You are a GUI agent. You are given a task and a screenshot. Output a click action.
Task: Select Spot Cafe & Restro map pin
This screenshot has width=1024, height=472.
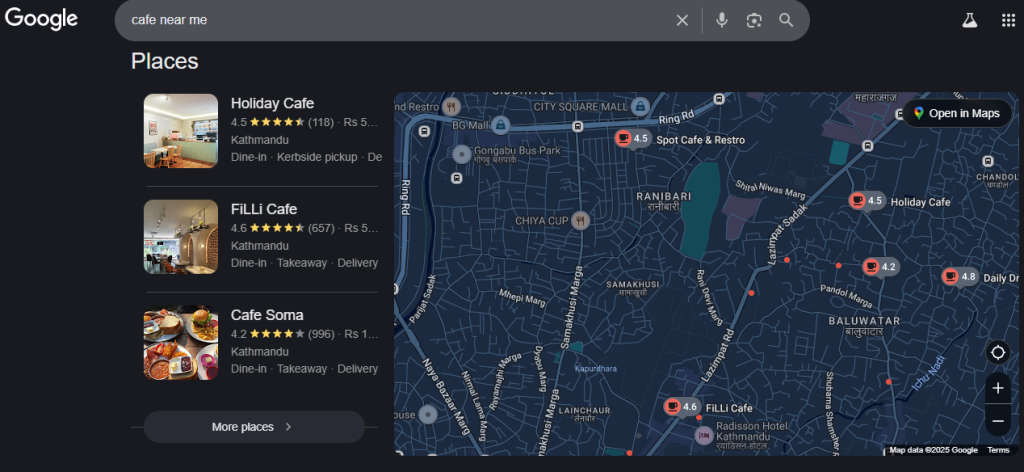[632, 138]
